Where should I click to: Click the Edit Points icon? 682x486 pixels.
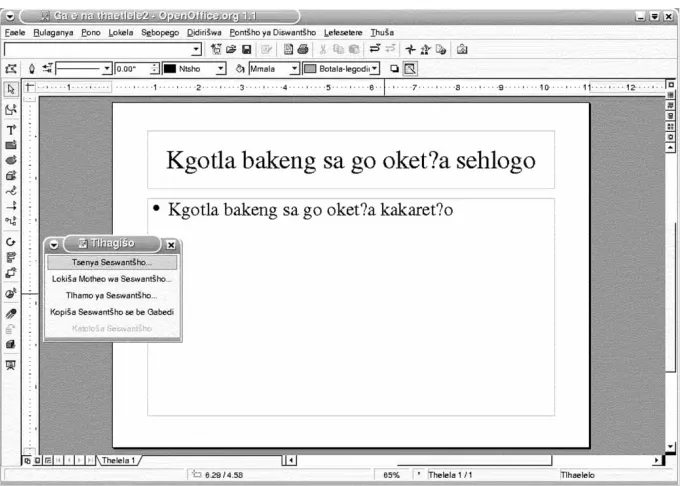(x=11, y=69)
